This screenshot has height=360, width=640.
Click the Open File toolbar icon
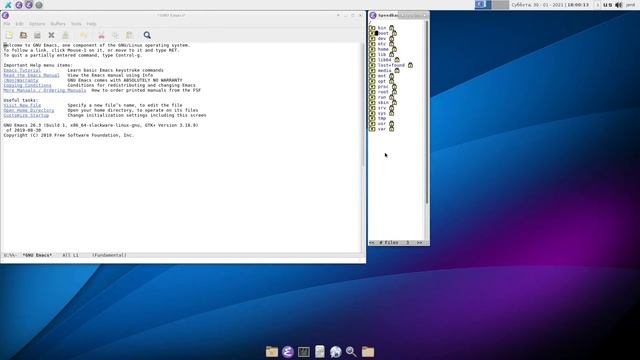point(23,35)
